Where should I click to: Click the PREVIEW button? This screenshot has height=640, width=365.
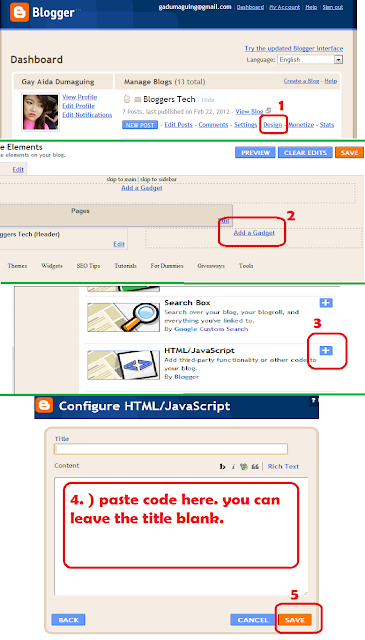point(255,152)
